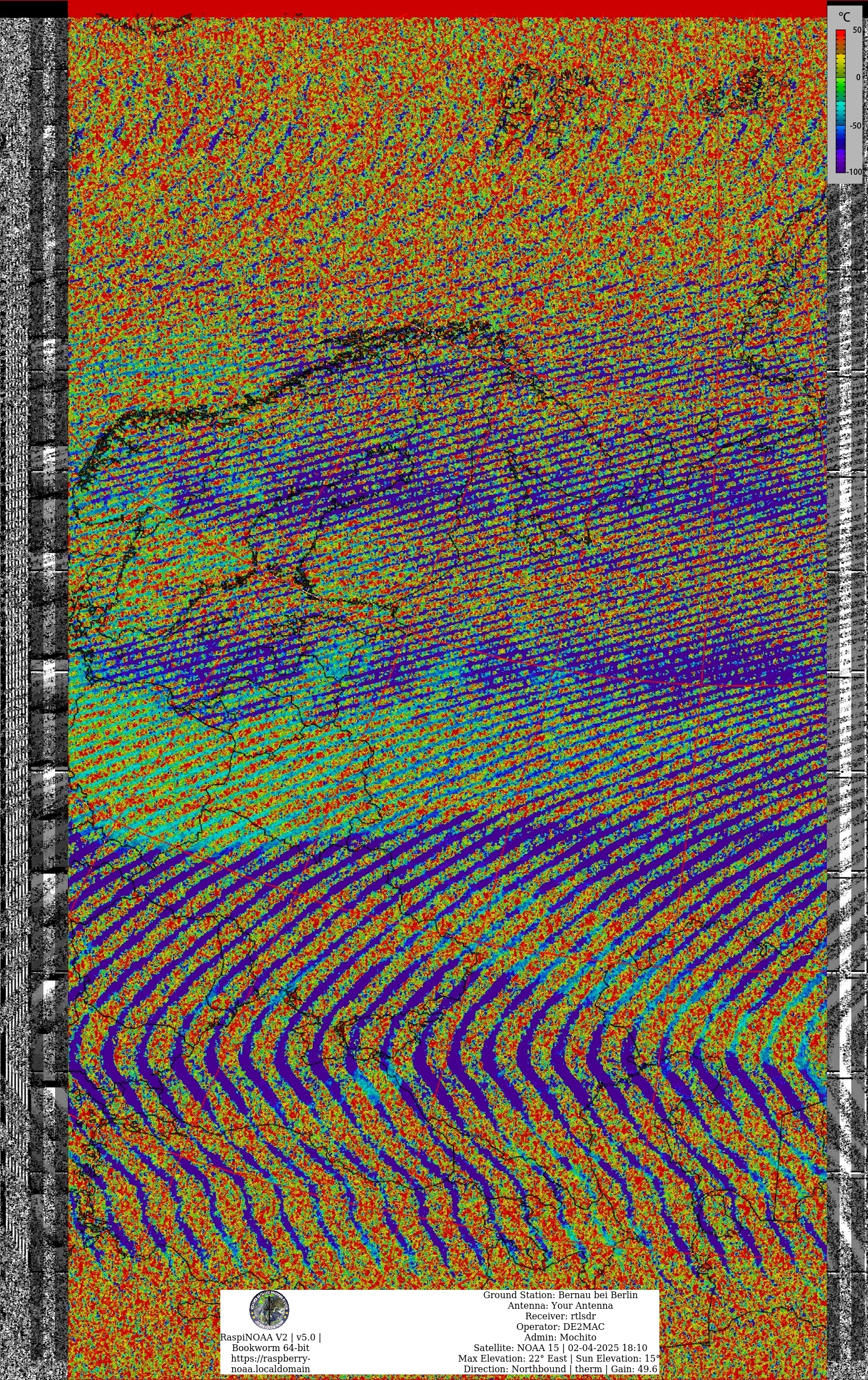Click the "Bookworm 64-bit" text
Screen dimensions: 868x1380
[x=270, y=1348]
